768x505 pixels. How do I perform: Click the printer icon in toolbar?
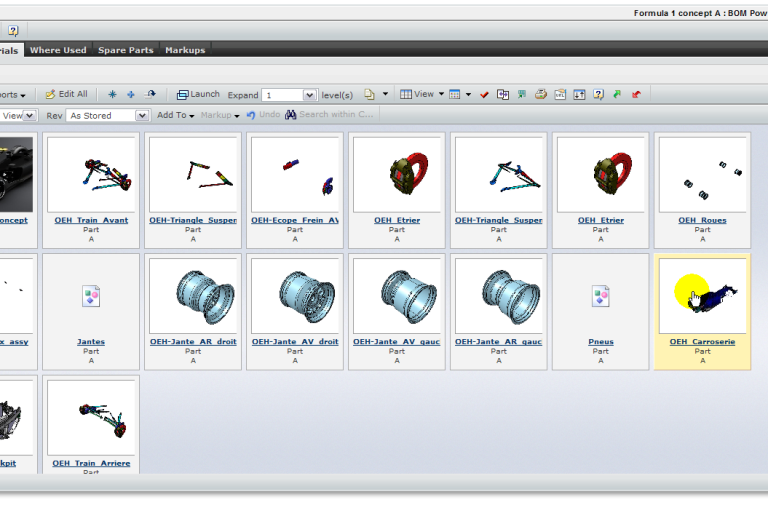(x=540, y=95)
